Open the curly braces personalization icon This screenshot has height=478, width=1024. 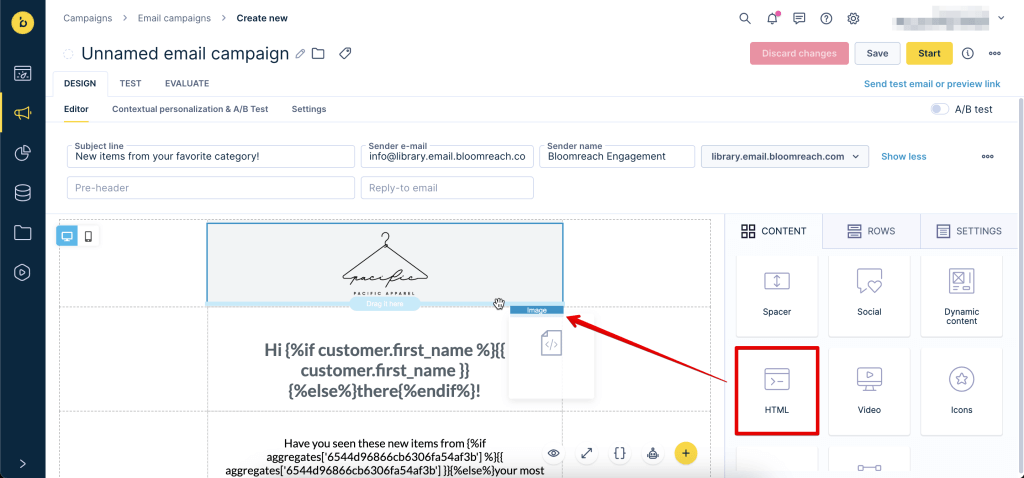(620, 453)
